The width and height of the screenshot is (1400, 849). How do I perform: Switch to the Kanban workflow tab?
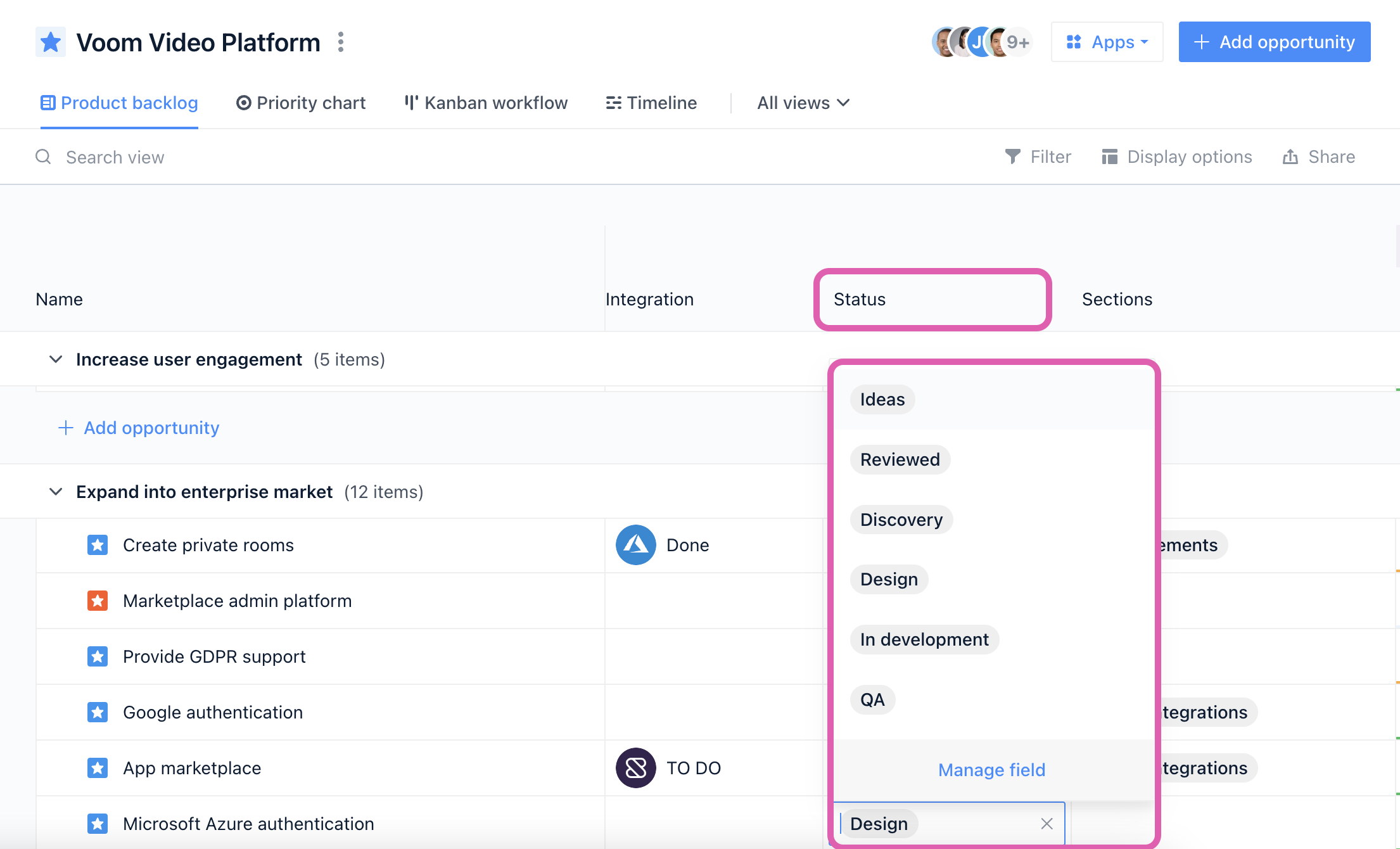click(x=486, y=103)
